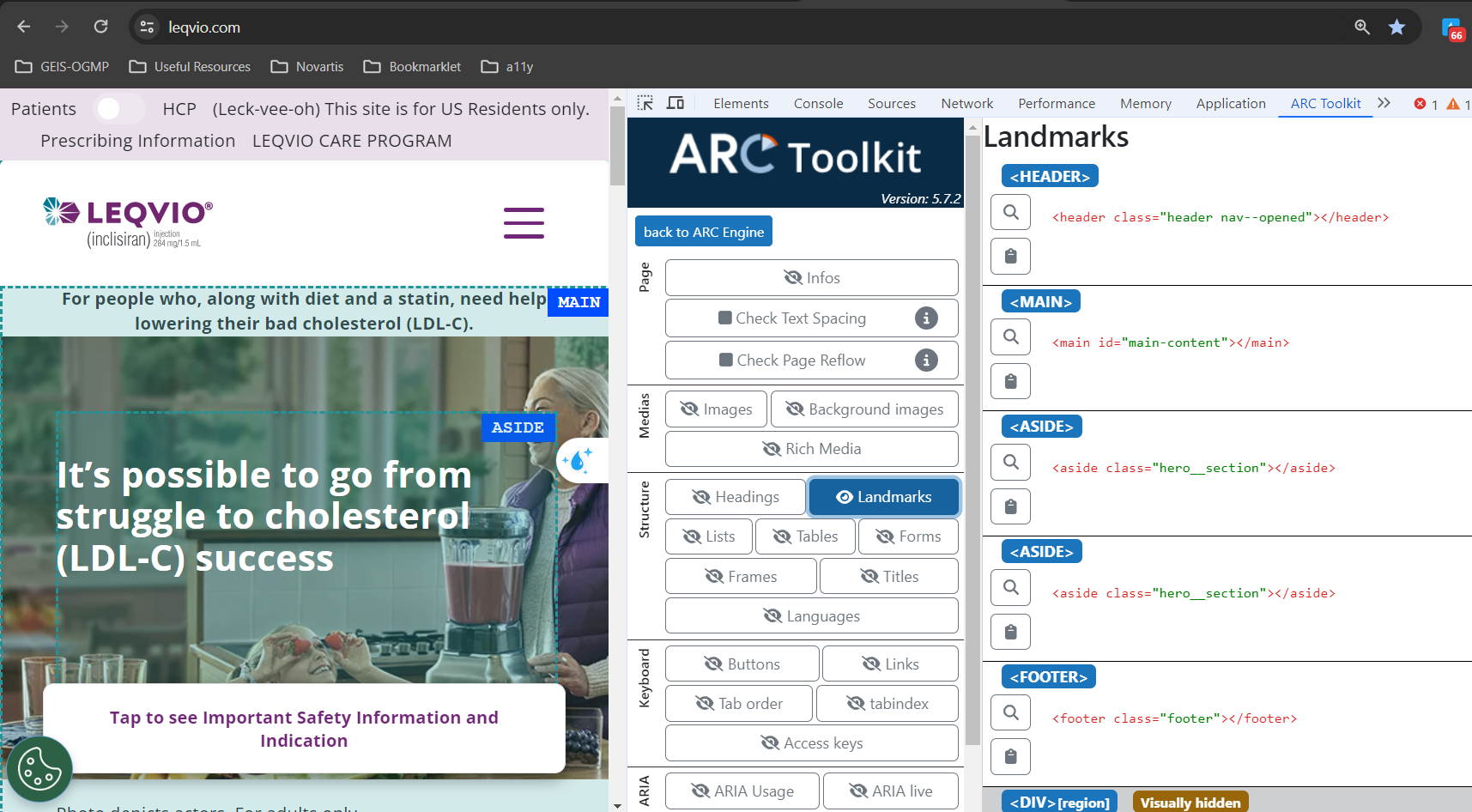Expand more DevTools tabs with the chevron
Image resolution: width=1472 pixels, height=812 pixels.
point(1384,103)
